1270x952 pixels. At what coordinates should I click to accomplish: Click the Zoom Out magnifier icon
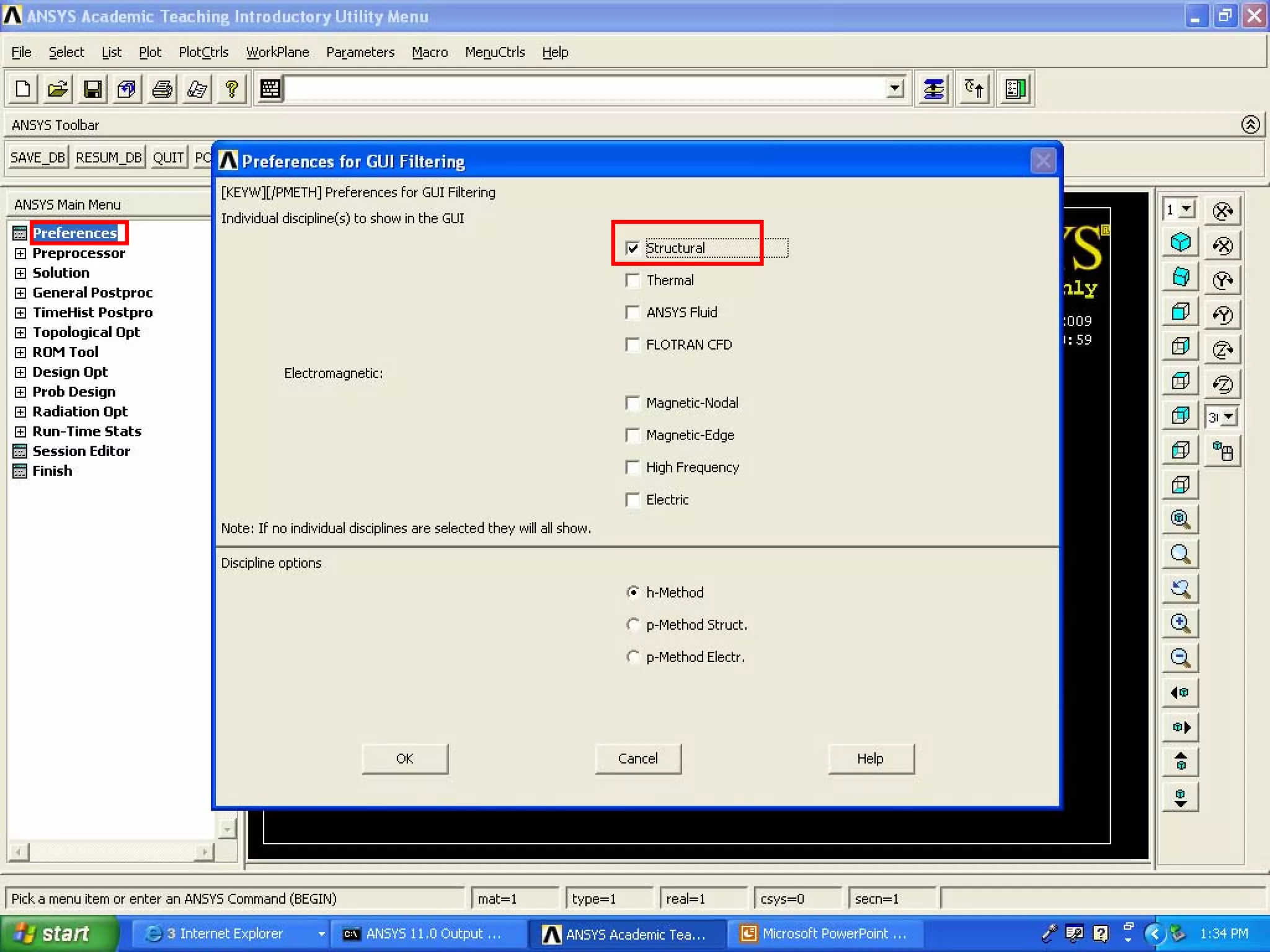pos(1180,658)
